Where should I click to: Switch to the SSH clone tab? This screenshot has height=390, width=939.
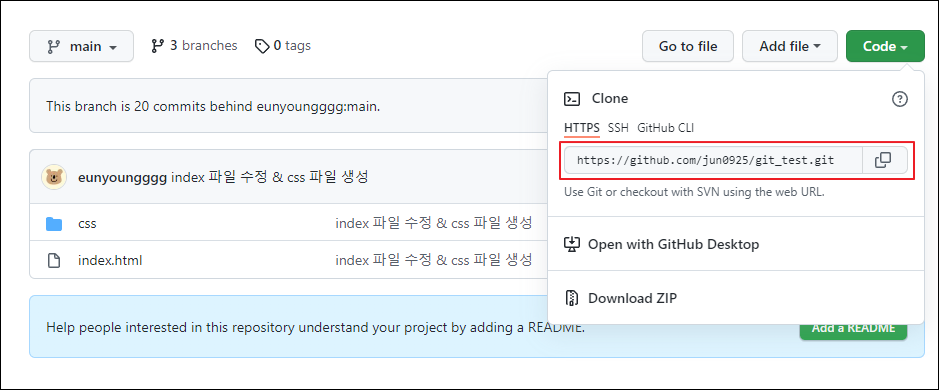pos(618,128)
